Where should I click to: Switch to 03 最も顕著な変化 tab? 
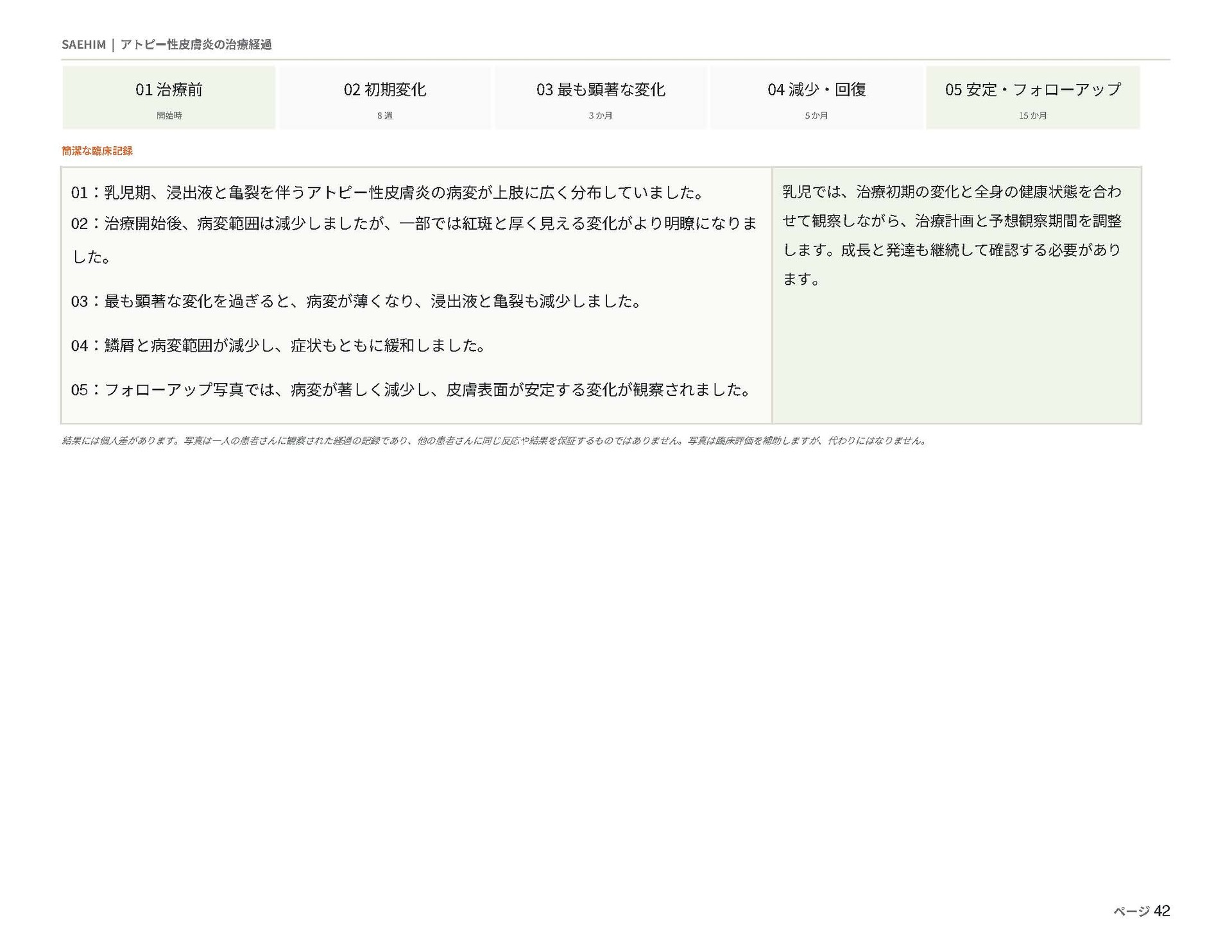click(601, 98)
